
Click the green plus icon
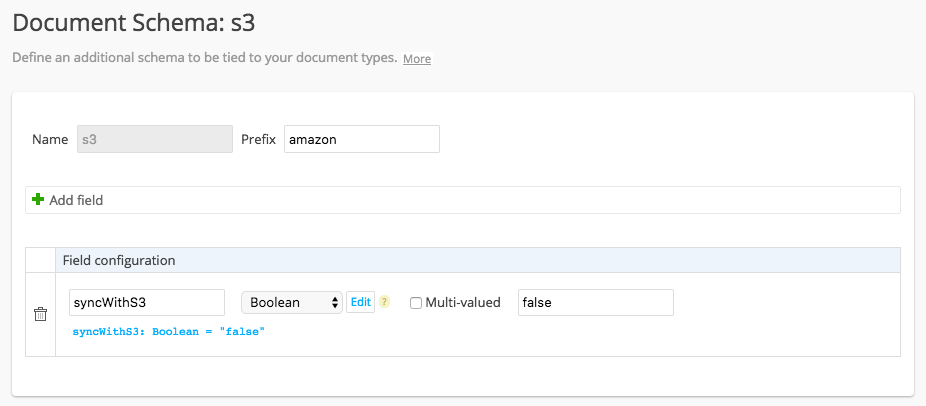[38, 200]
